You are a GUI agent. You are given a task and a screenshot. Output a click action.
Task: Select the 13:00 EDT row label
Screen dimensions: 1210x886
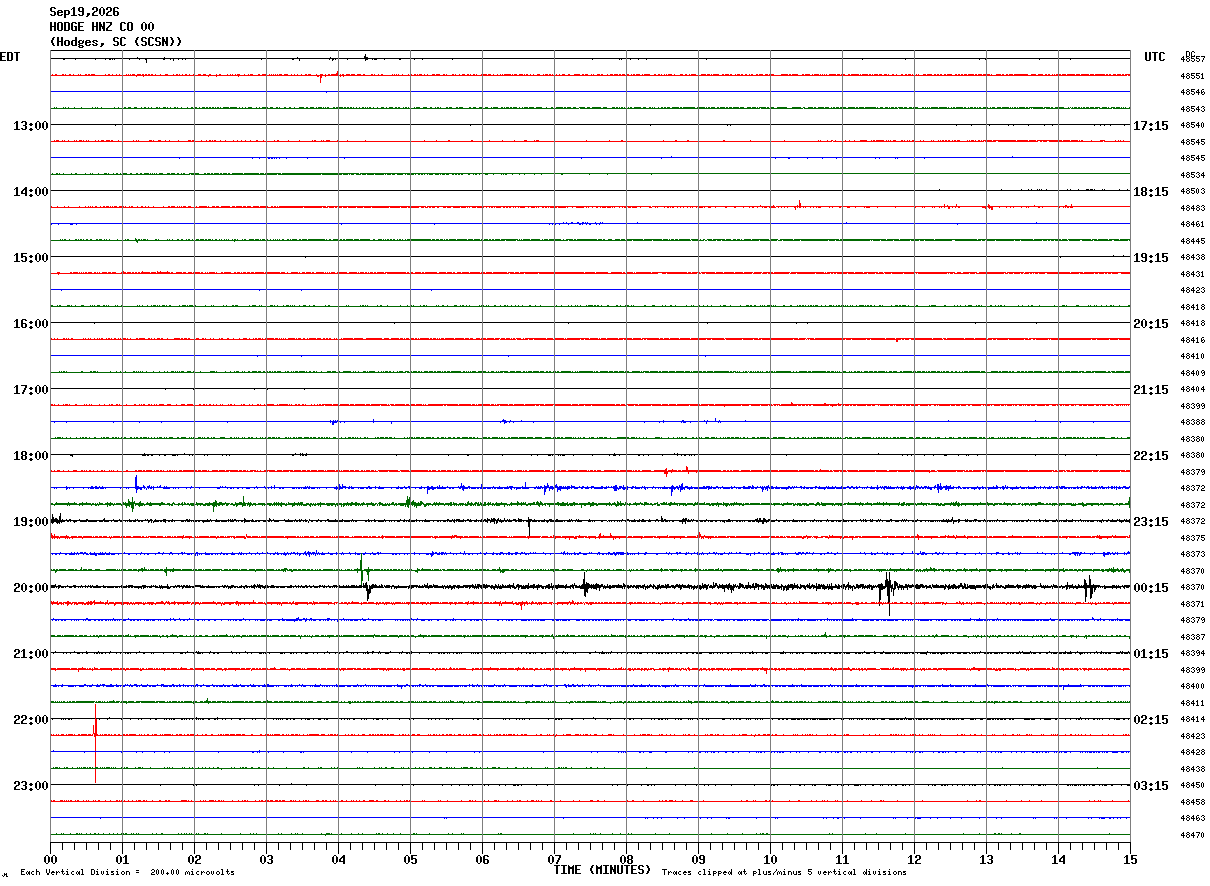coord(30,125)
